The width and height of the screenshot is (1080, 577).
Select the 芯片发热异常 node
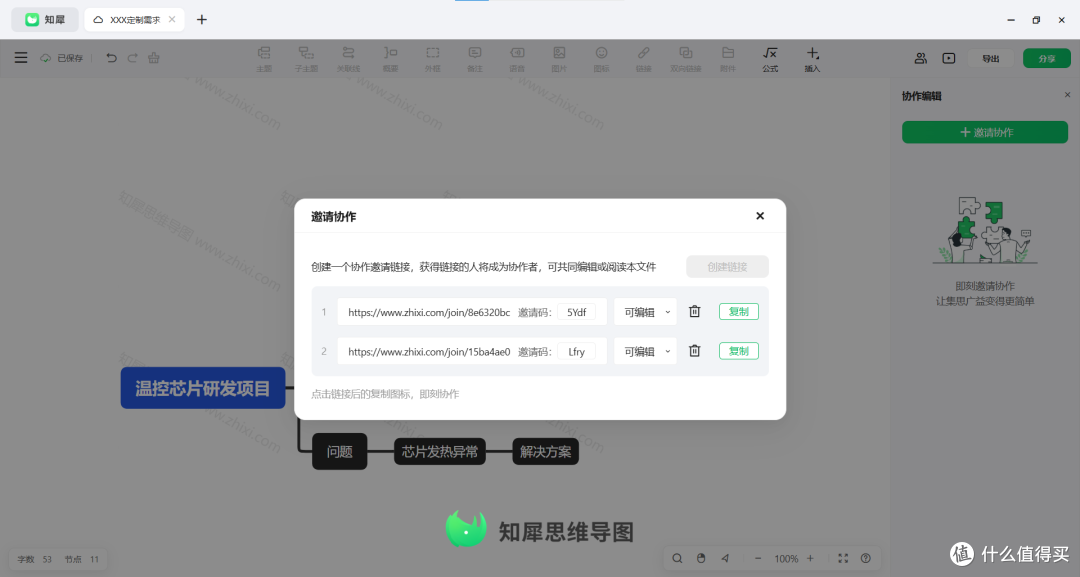point(439,452)
